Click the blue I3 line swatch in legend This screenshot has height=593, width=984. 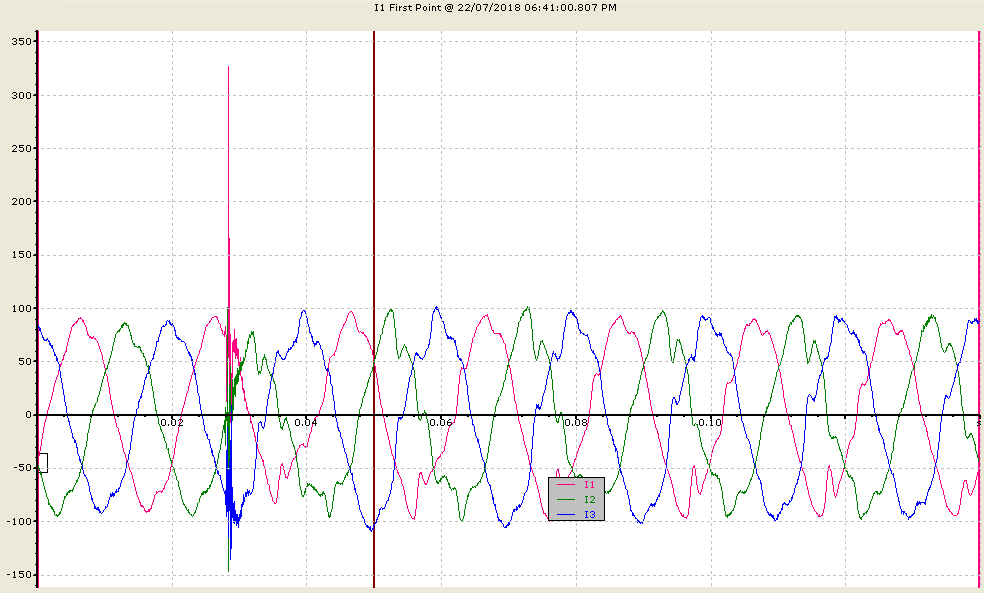[566, 515]
